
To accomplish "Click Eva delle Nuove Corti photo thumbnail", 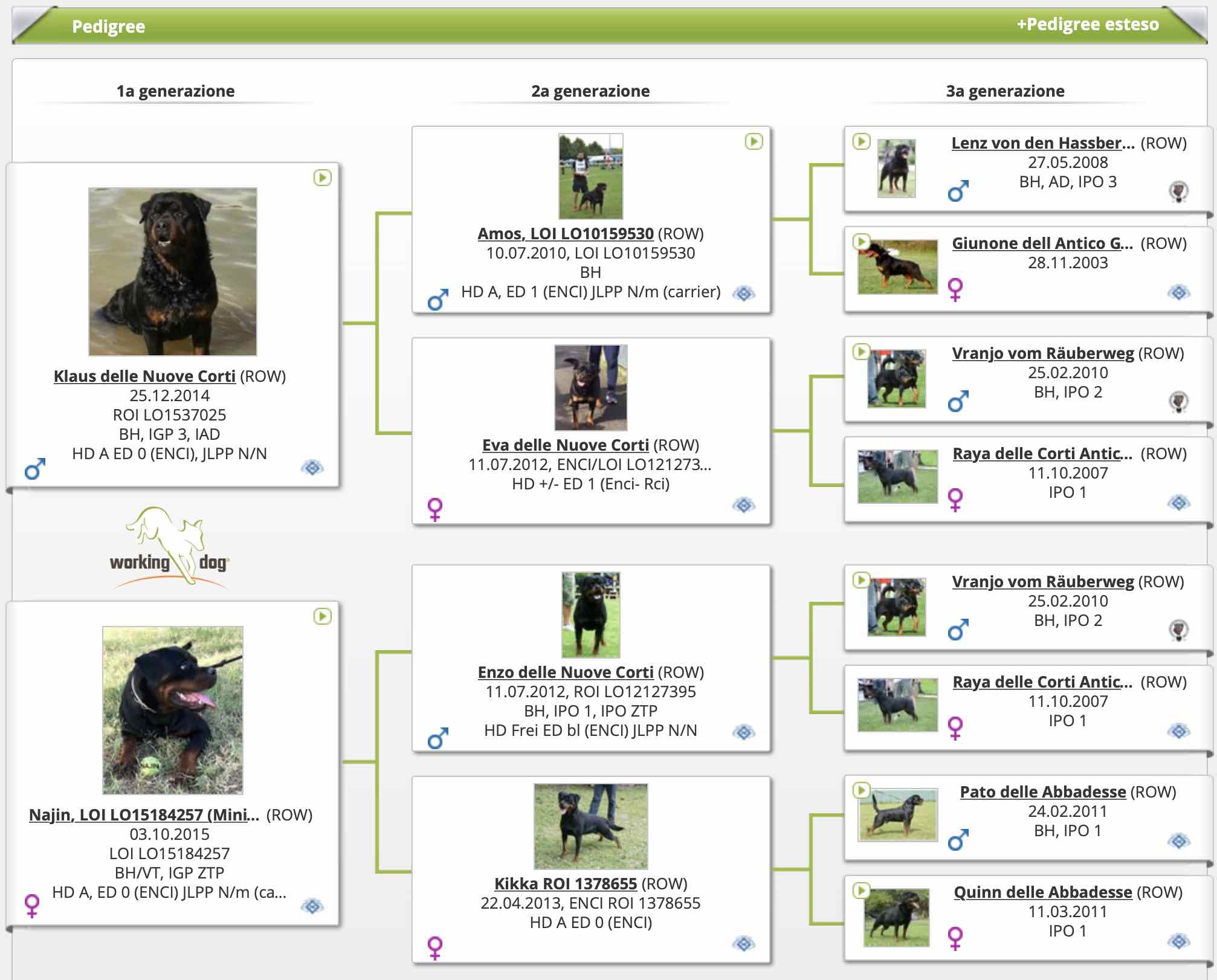I will (591, 387).
